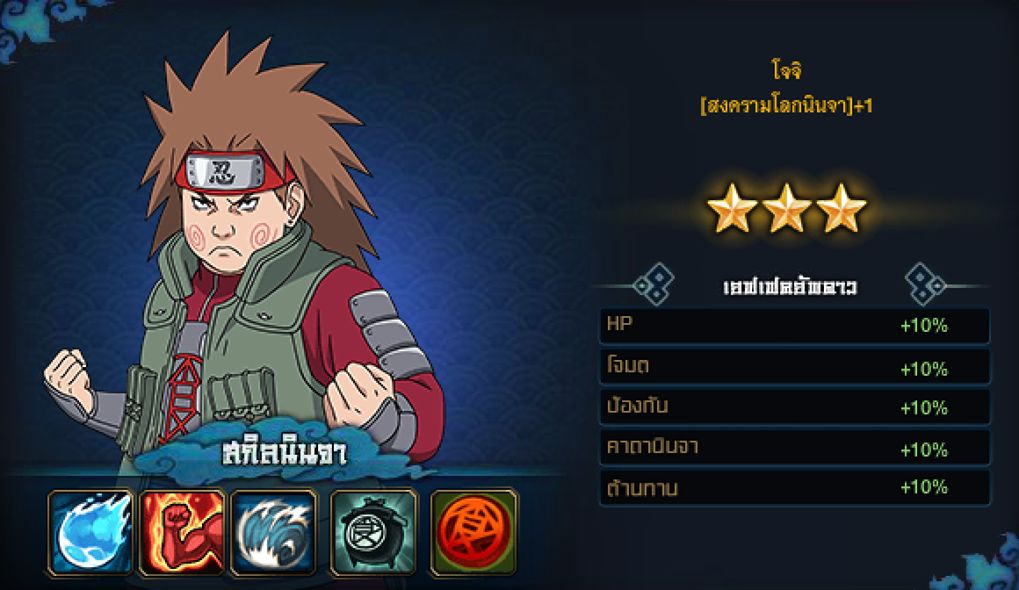Select the white swirling wave skill icon
Viewport: 1019px width, 590px height.
pyautogui.click(x=274, y=533)
